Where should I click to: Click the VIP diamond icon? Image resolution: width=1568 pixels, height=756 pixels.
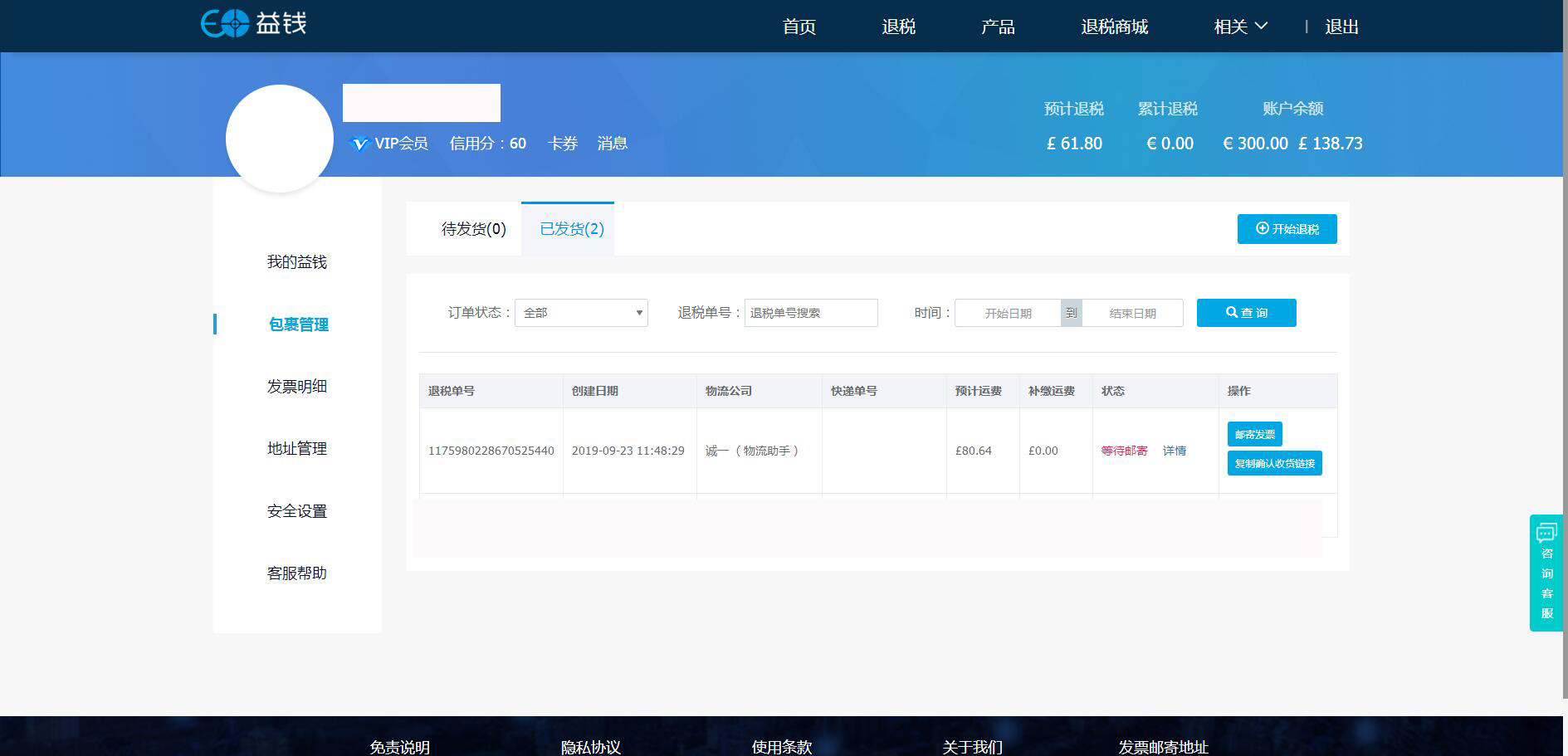(359, 144)
